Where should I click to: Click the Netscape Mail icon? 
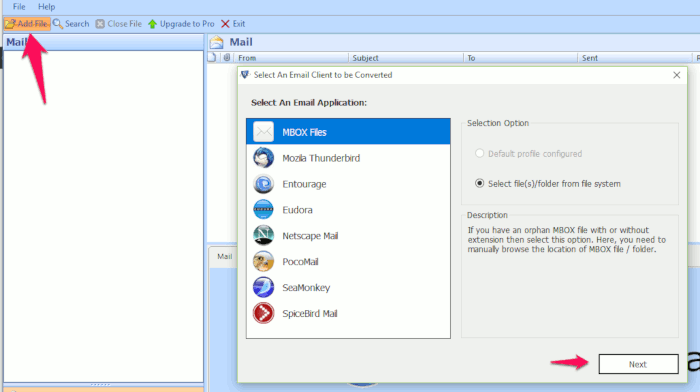click(263, 235)
